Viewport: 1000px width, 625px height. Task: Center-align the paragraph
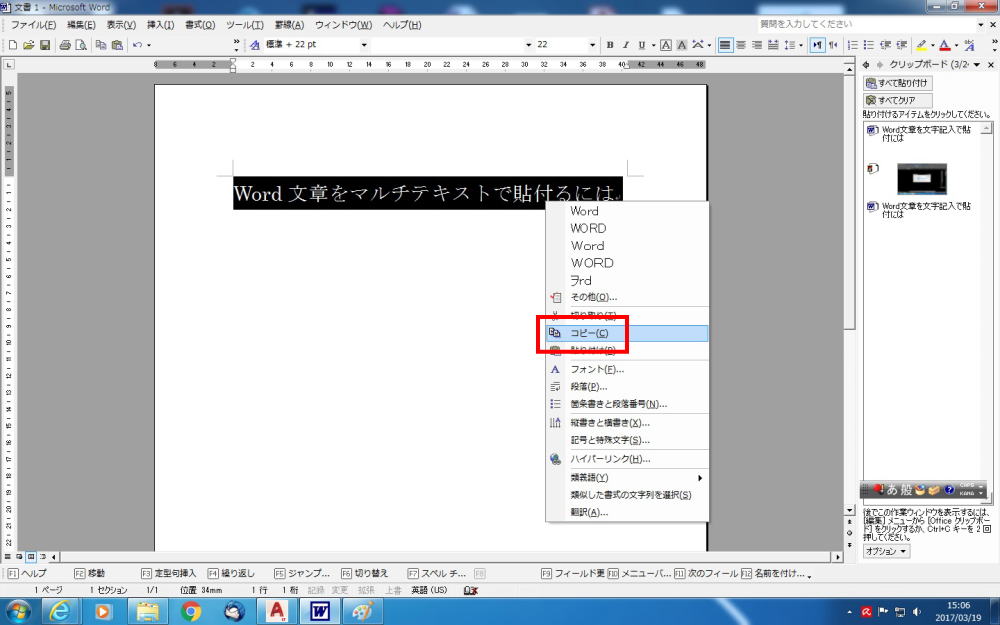click(741, 45)
